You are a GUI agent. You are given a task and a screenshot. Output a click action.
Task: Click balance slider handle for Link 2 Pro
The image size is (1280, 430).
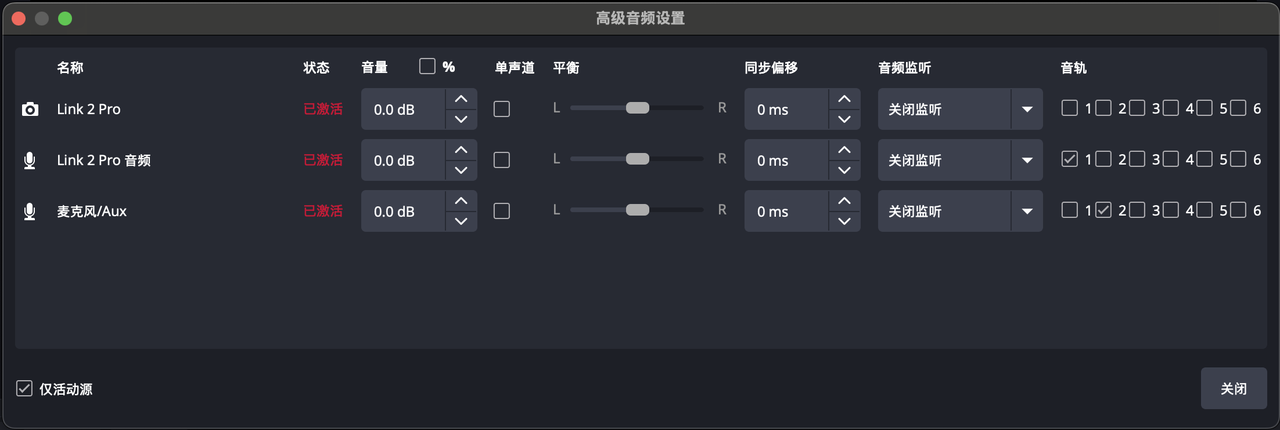[x=637, y=108]
